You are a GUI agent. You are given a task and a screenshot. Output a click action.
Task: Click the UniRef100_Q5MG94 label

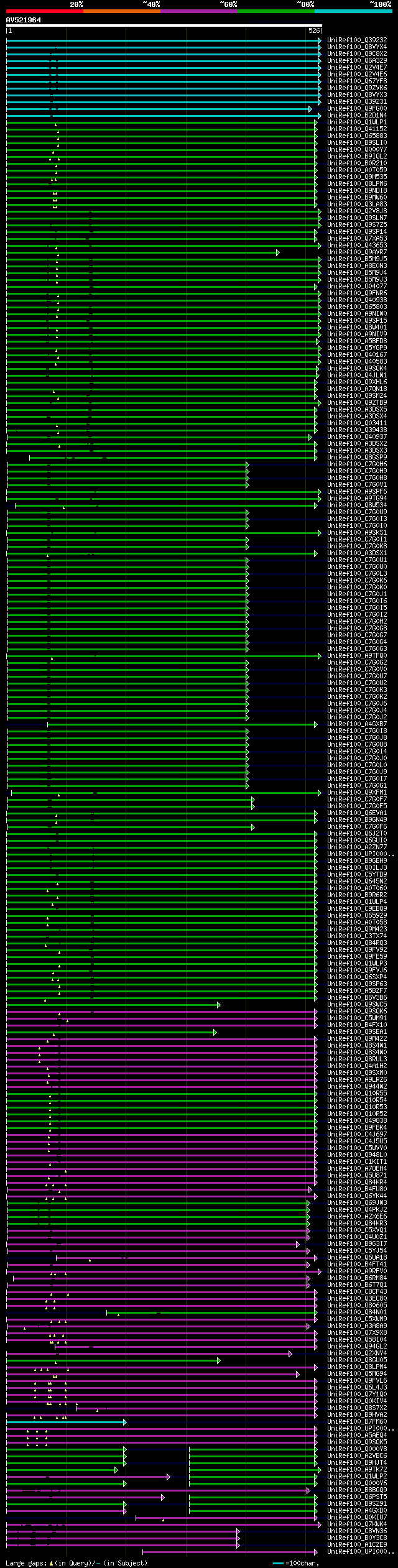(357, 1374)
